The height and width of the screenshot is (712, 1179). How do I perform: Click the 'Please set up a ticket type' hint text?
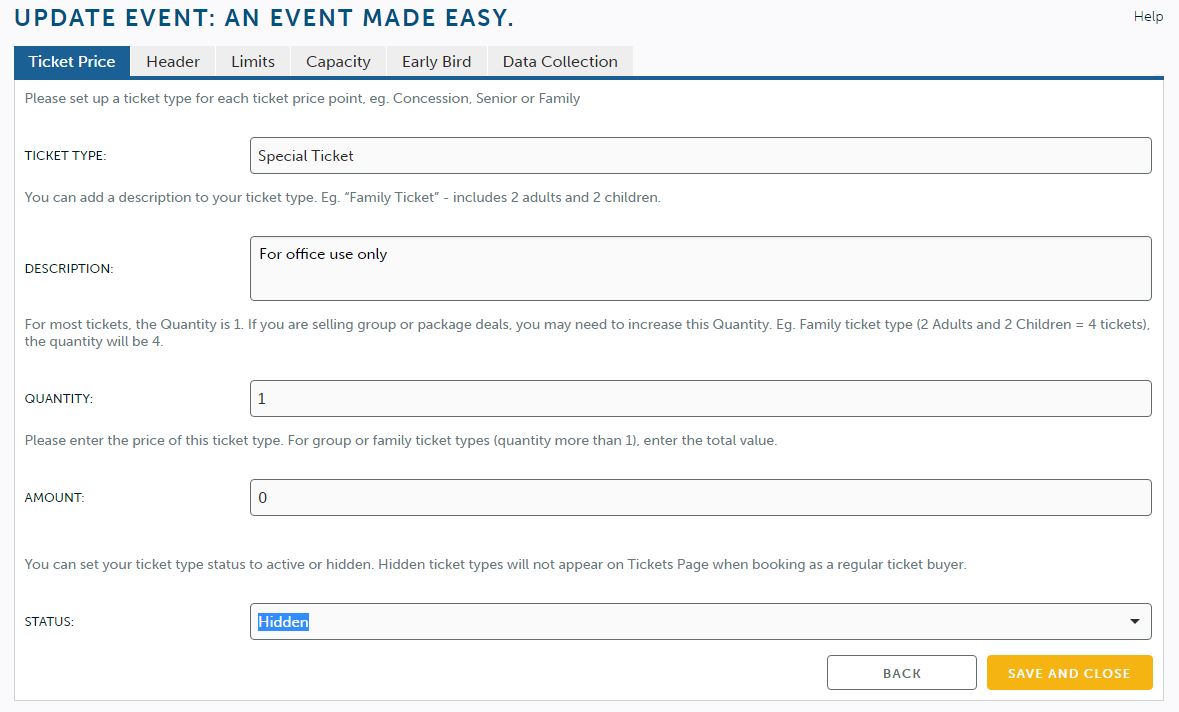[x=302, y=98]
